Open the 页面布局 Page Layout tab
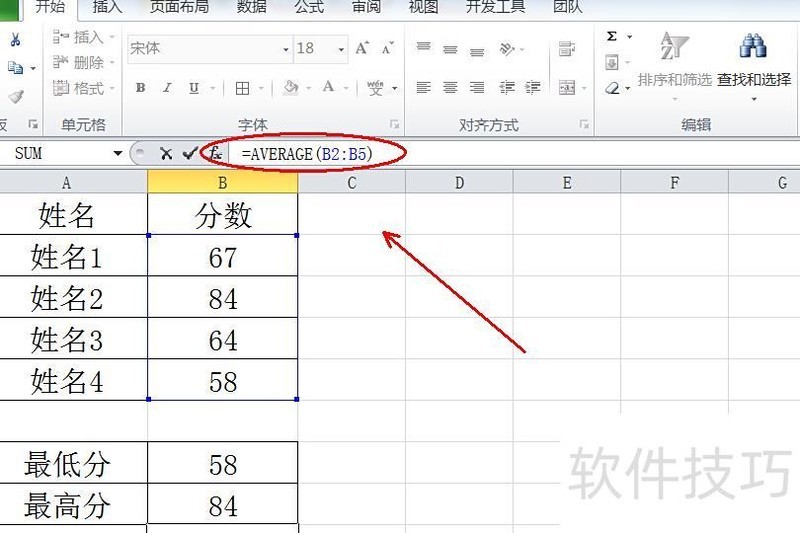800x533 pixels. (179, 6)
